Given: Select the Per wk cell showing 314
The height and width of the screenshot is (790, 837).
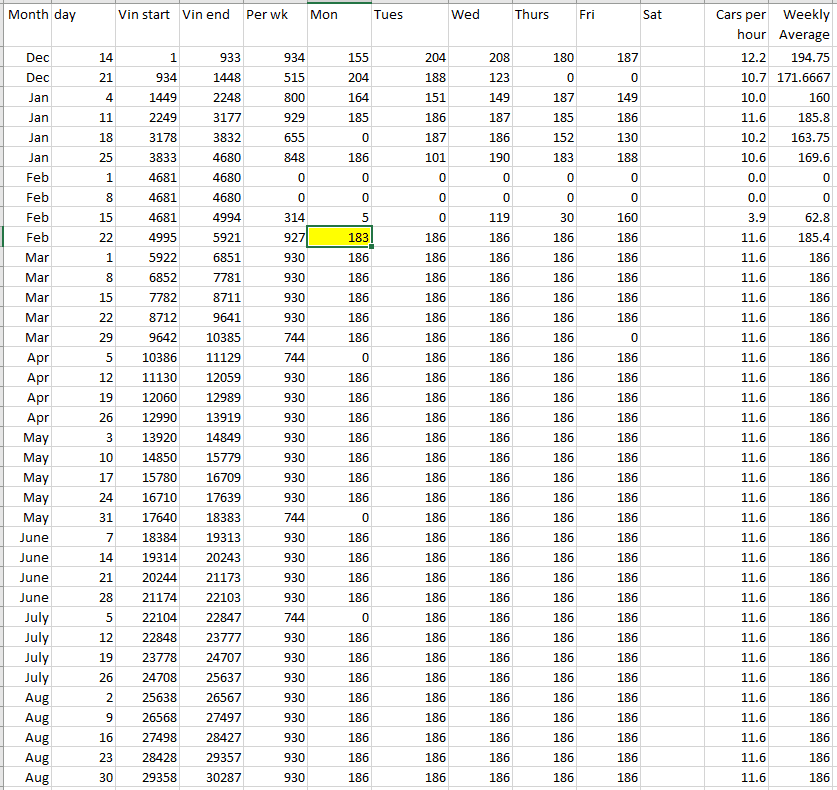Looking at the screenshot, I should click(x=274, y=218).
